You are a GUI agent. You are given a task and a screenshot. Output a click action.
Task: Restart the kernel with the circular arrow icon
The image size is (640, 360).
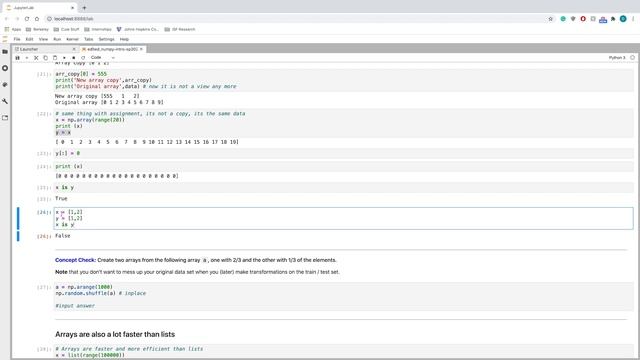coord(83,58)
